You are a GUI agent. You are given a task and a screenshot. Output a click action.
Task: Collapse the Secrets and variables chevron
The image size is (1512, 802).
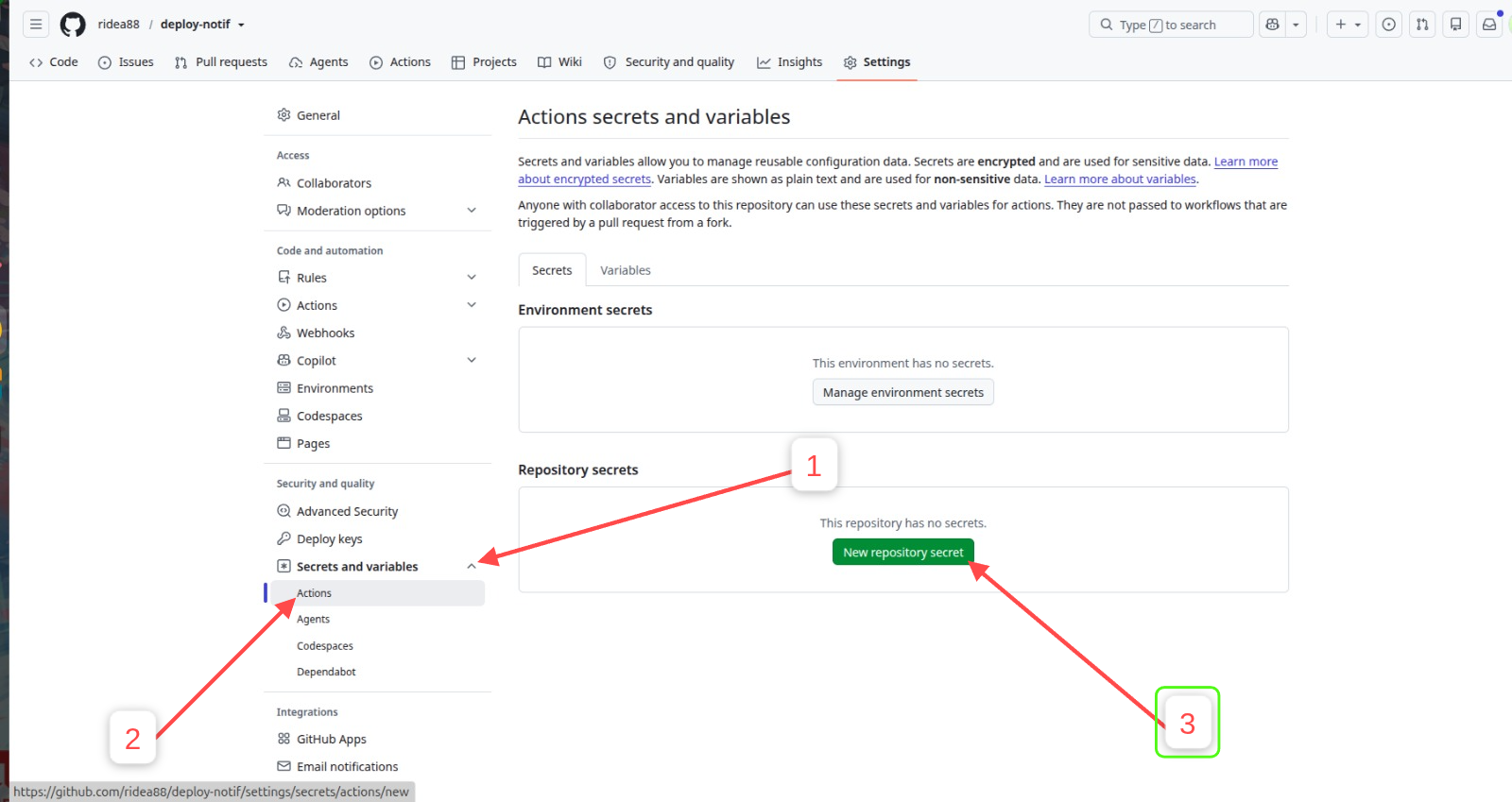pos(472,567)
